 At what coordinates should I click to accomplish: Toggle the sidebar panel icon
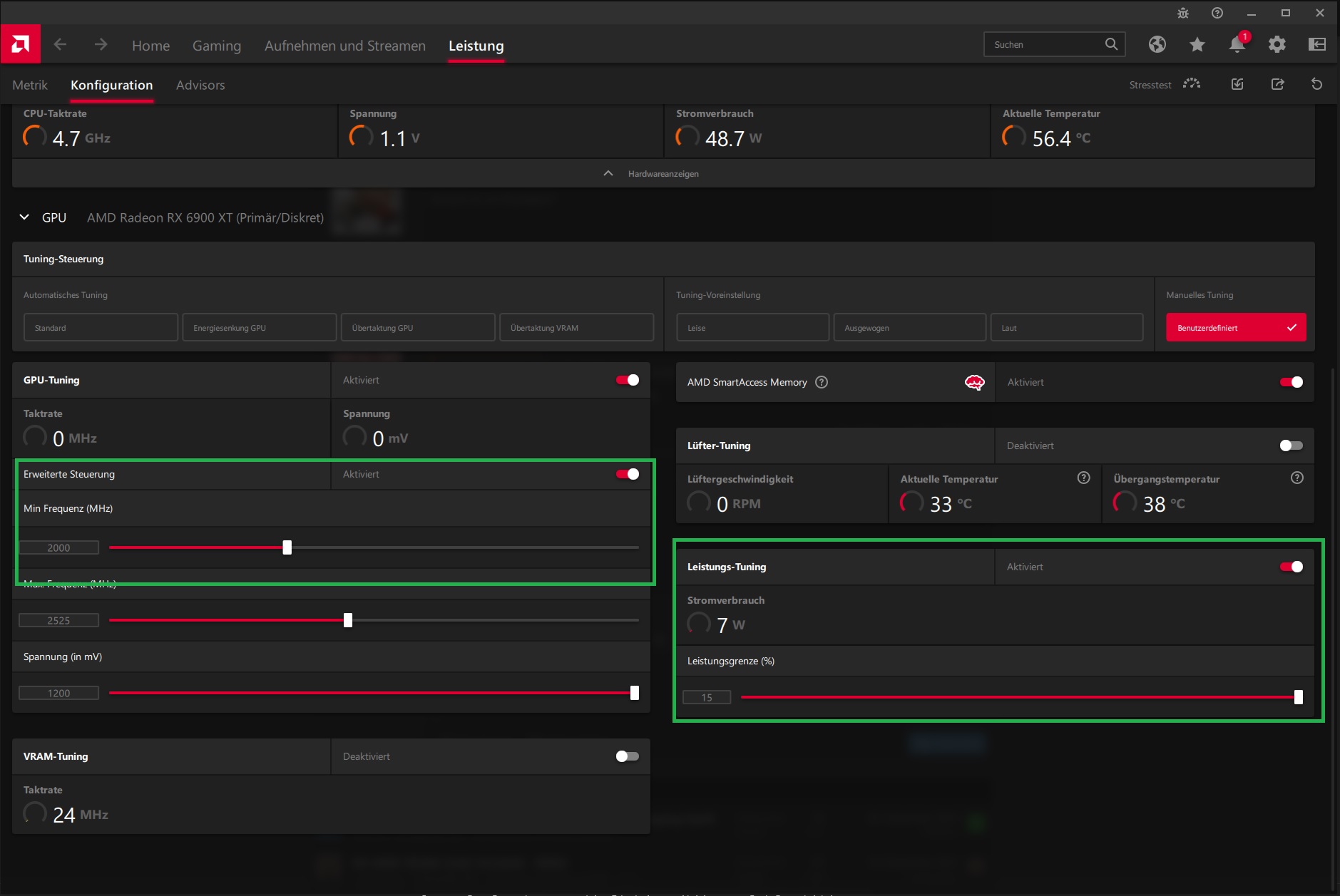point(1317,44)
